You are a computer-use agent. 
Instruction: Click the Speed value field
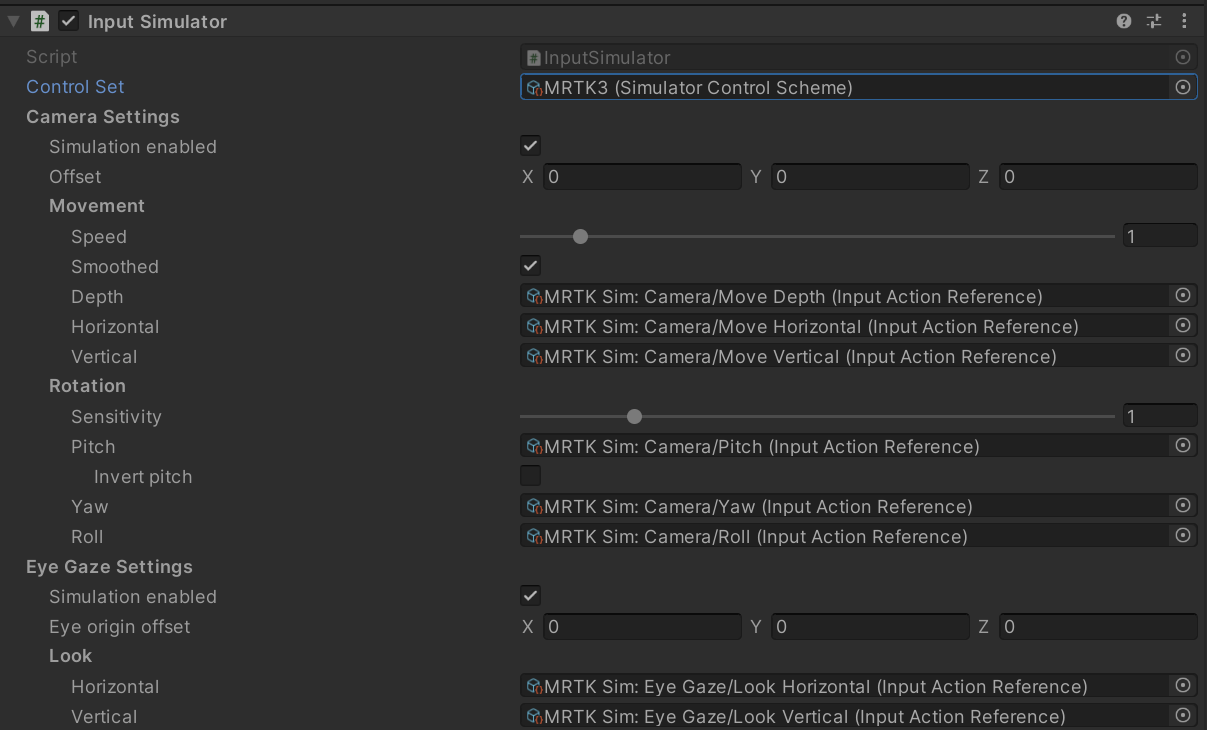coord(1160,237)
